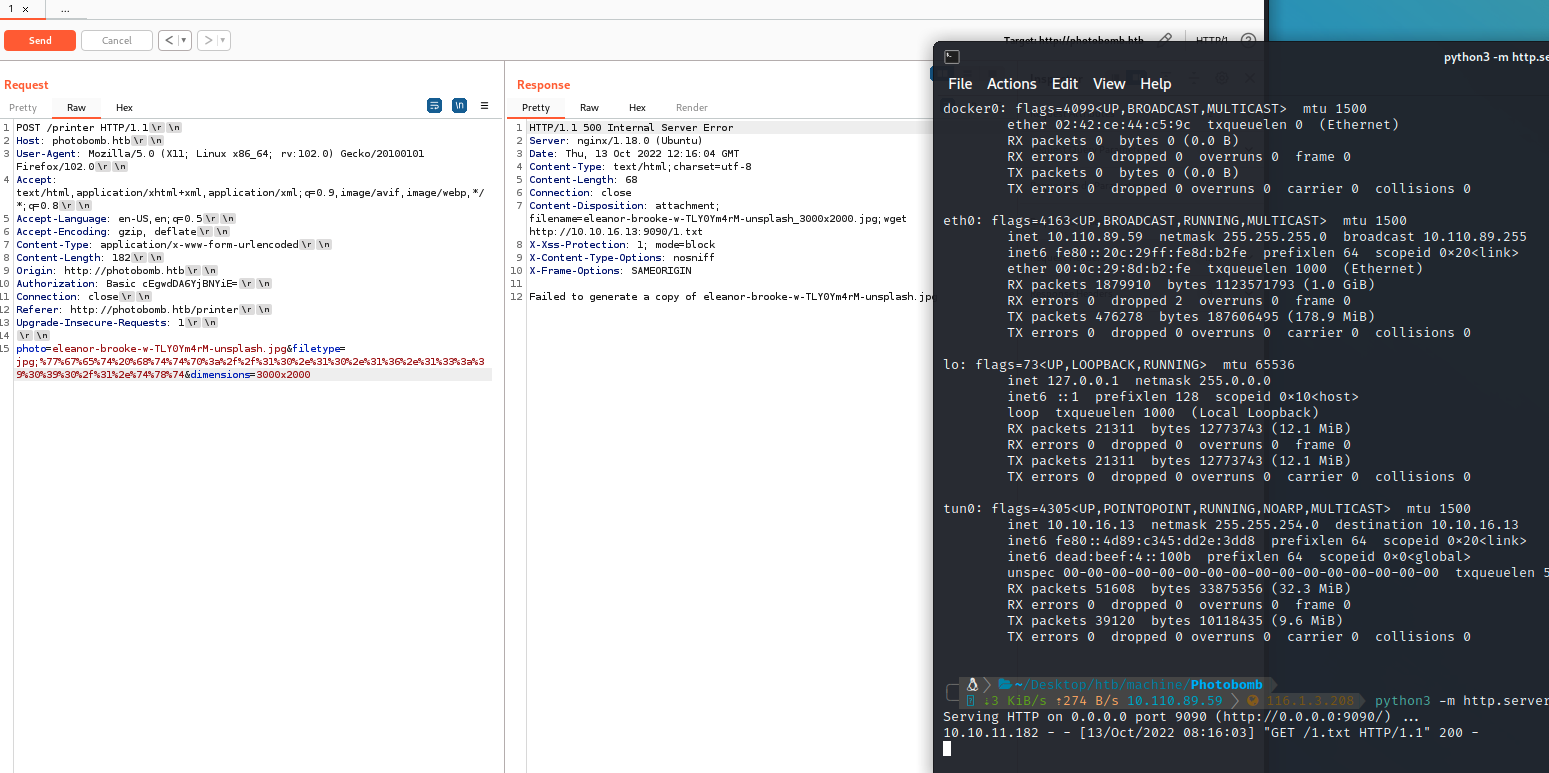Image resolution: width=1549 pixels, height=773 pixels.
Task: Click 'inet 10.10.16.13' tun0 address line
Action: pyautogui.click(x=1263, y=525)
